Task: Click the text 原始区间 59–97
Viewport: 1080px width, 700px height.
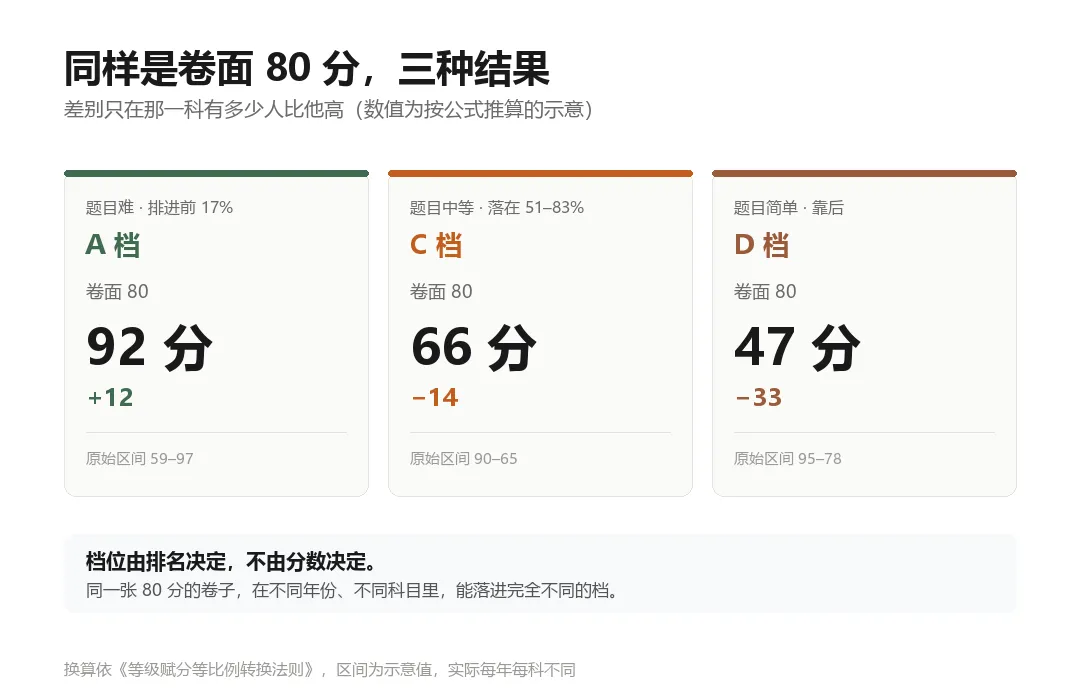Action: tap(140, 458)
